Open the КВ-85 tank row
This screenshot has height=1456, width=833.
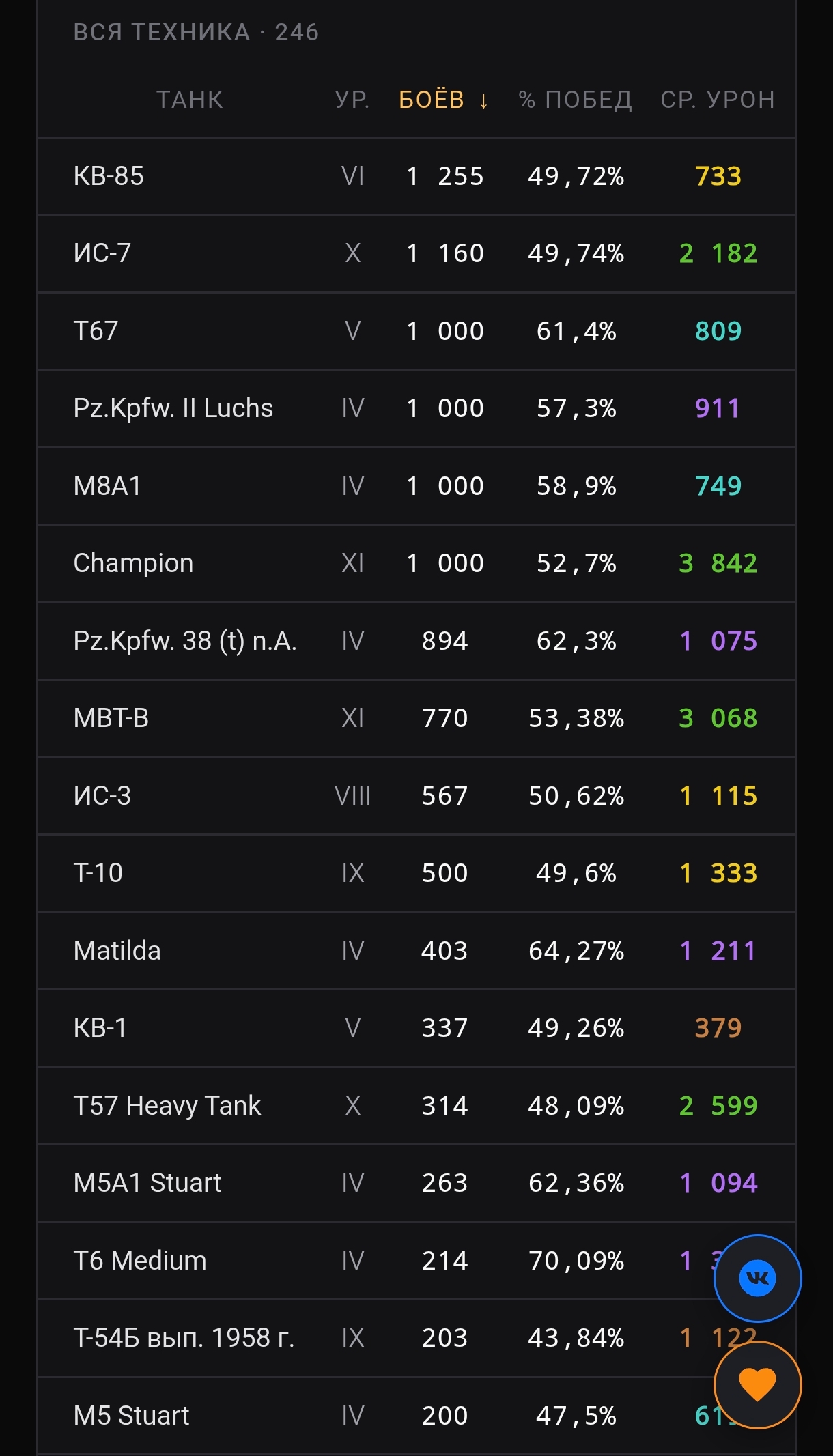tap(416, 176)
